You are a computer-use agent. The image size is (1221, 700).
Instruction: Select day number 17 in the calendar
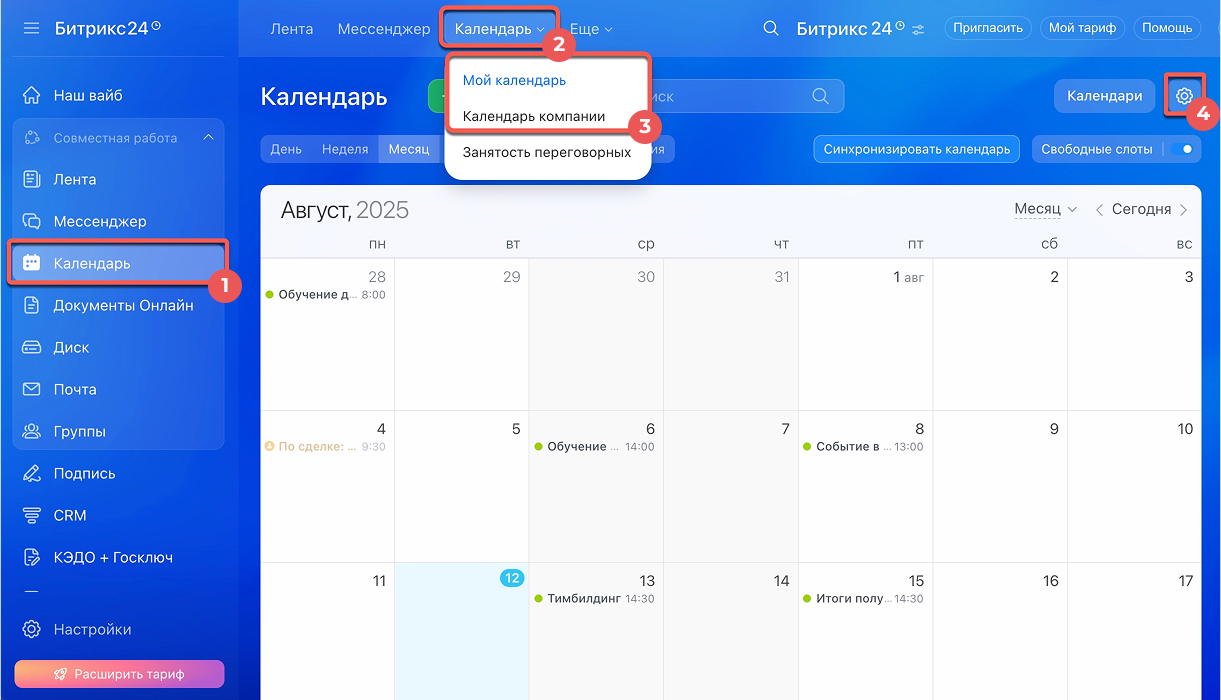pos(1185,581)
